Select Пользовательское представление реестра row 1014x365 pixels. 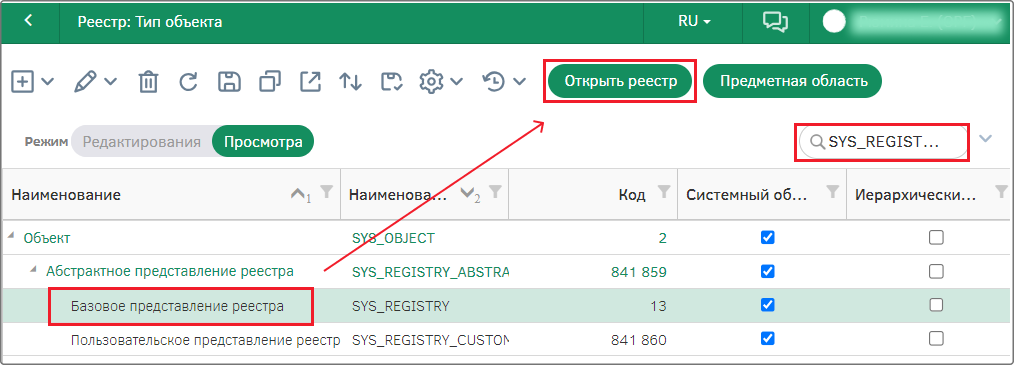pyautogui.click(x=507, y=339)
